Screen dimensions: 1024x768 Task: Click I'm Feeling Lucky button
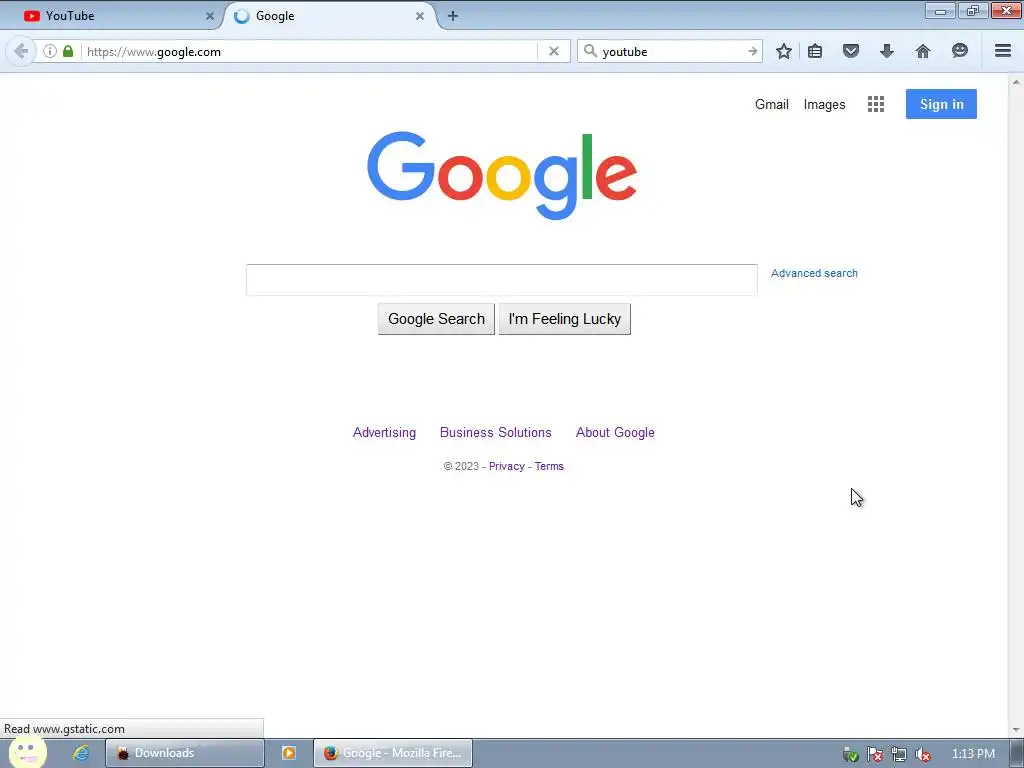click(x=564, y=319)
